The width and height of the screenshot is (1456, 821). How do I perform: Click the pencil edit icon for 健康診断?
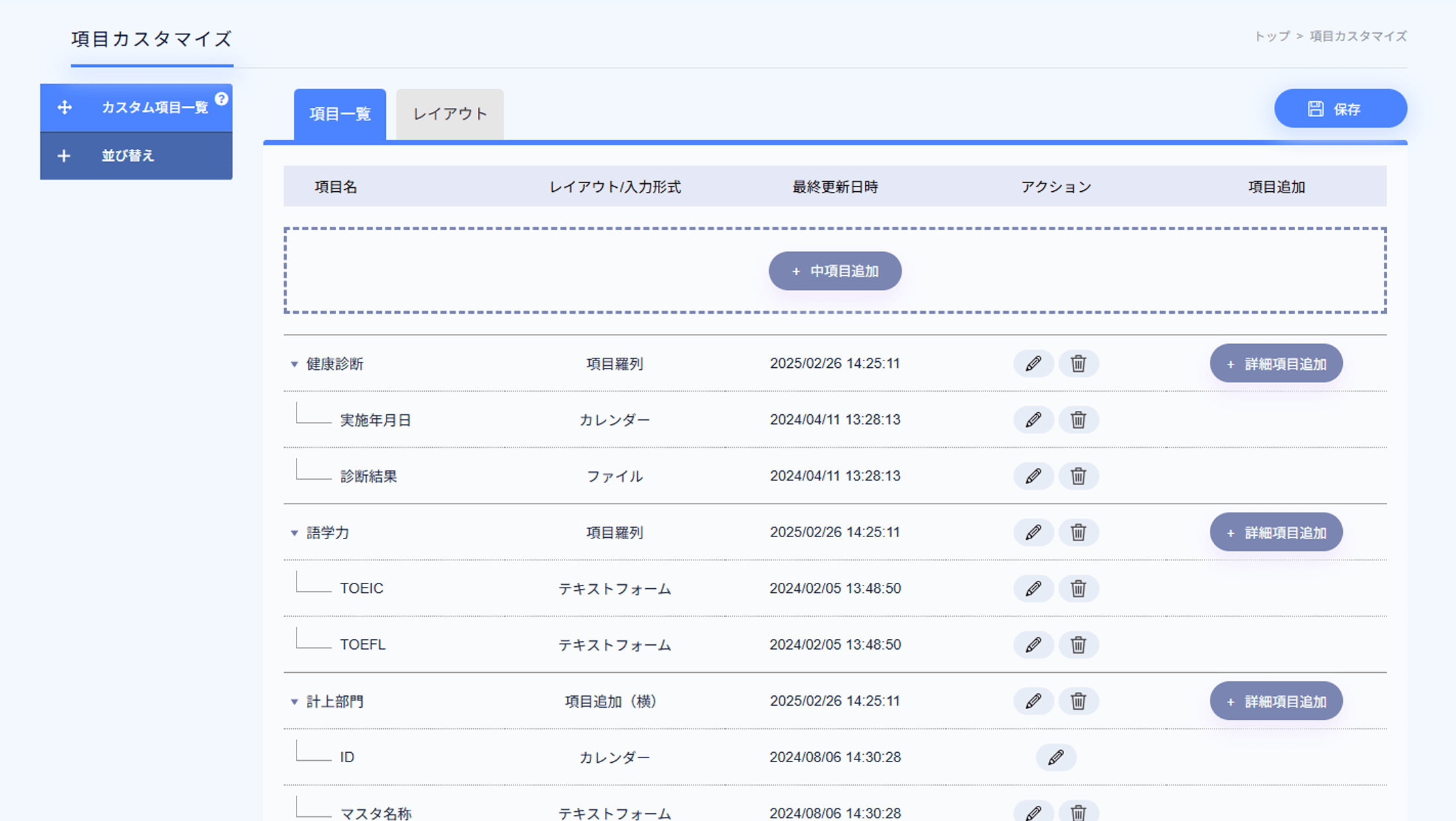pos(1033,363)
